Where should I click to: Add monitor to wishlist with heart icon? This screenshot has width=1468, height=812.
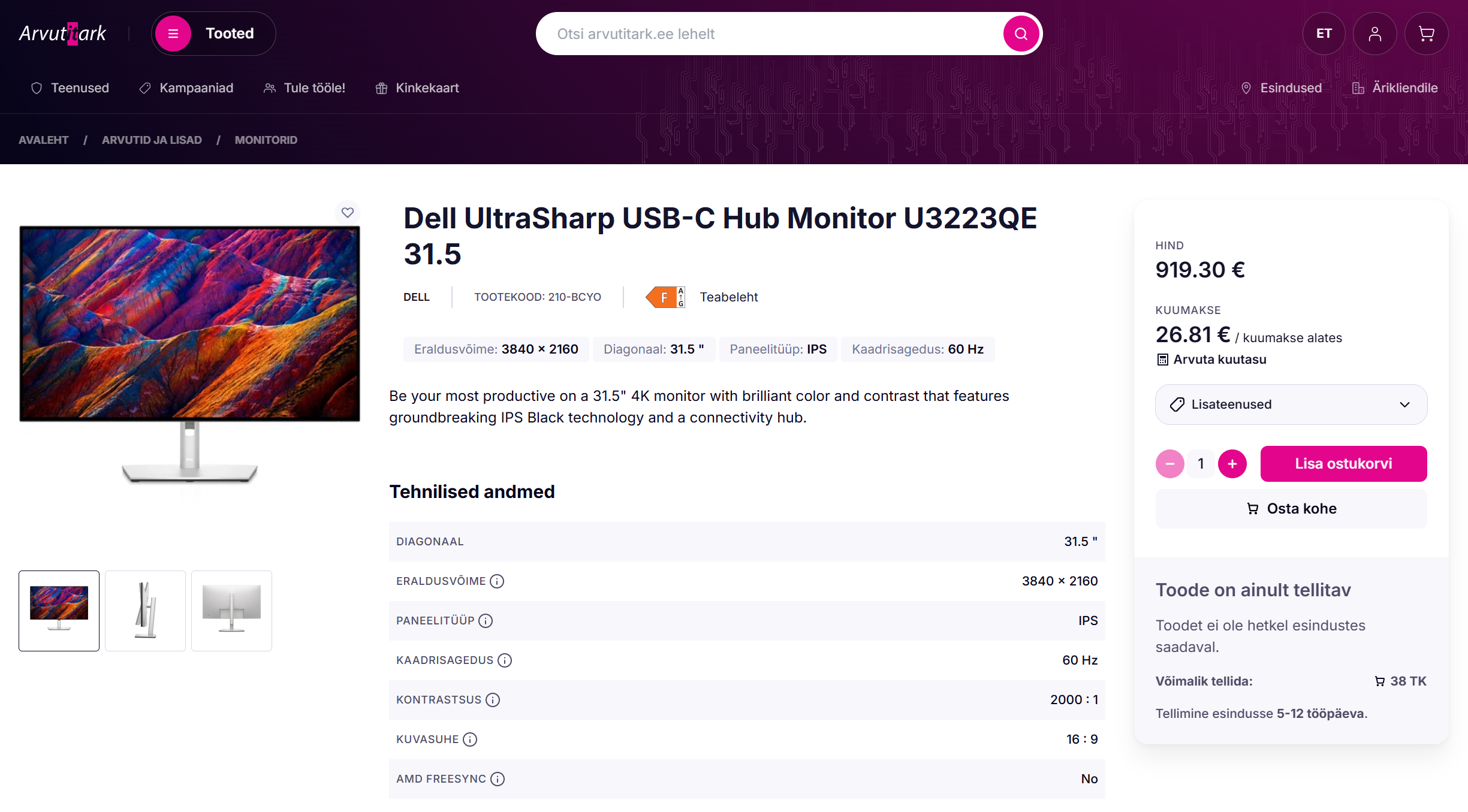(348, 212)
